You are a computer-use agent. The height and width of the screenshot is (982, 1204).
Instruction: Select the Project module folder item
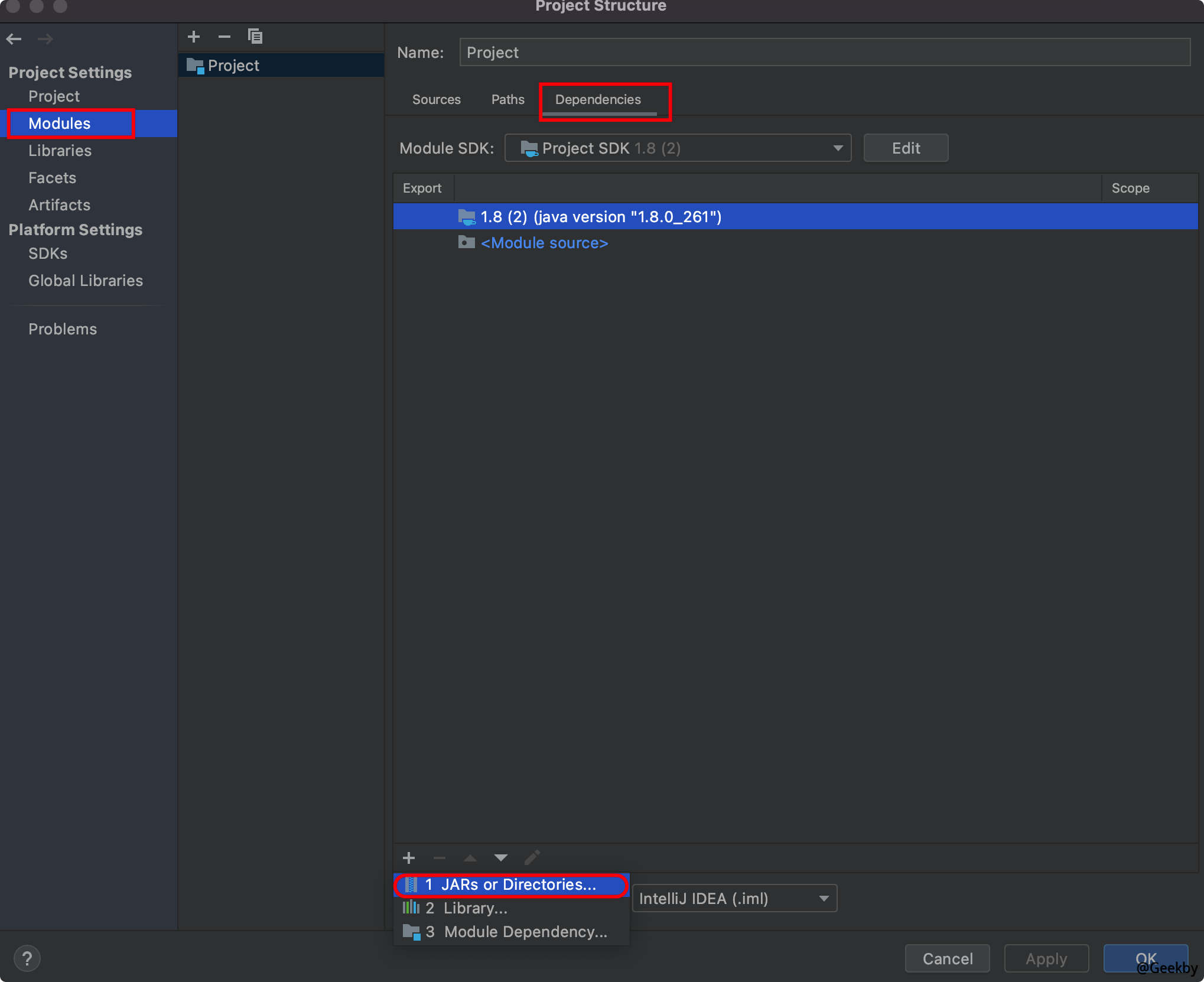click(234, 66)
